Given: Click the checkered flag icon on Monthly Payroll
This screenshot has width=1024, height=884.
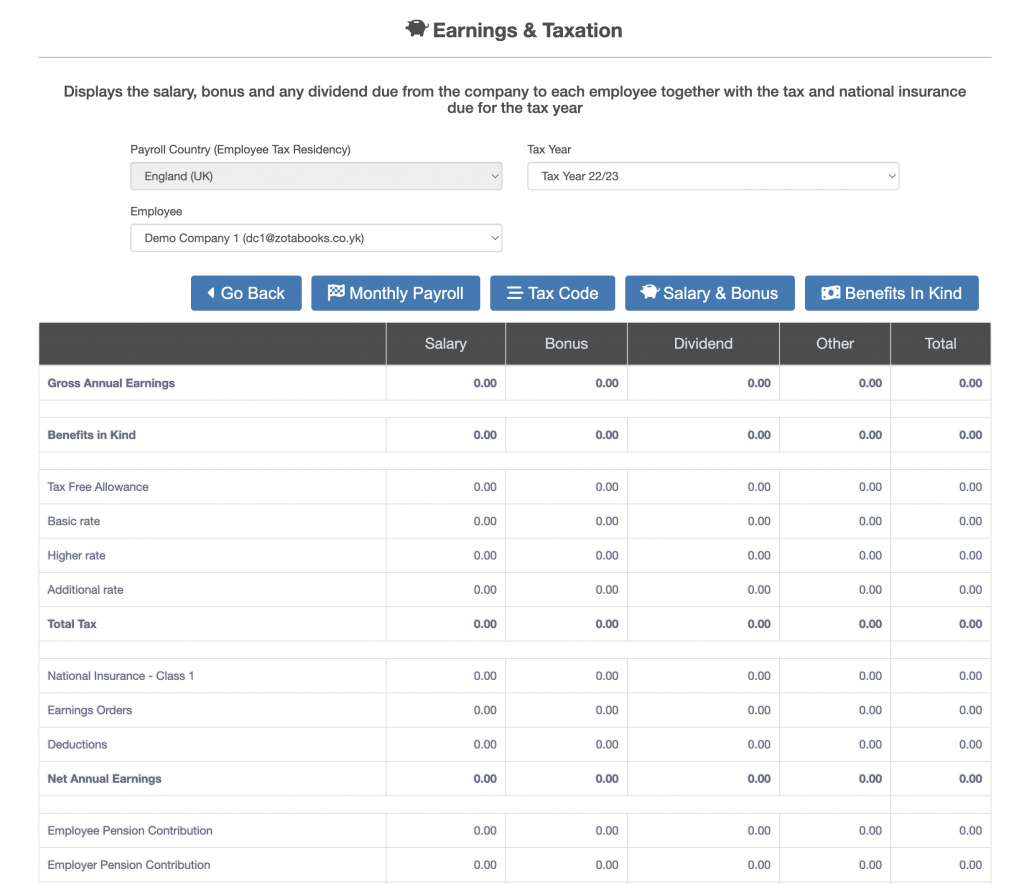Looking at the screenshot, I should pyautogui.click(x=336, y=293).
